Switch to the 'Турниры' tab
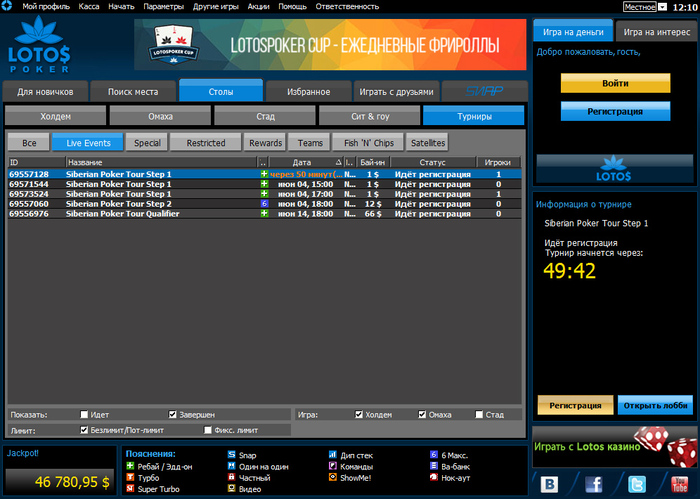 pyautogui.click(x=474, y=116)
